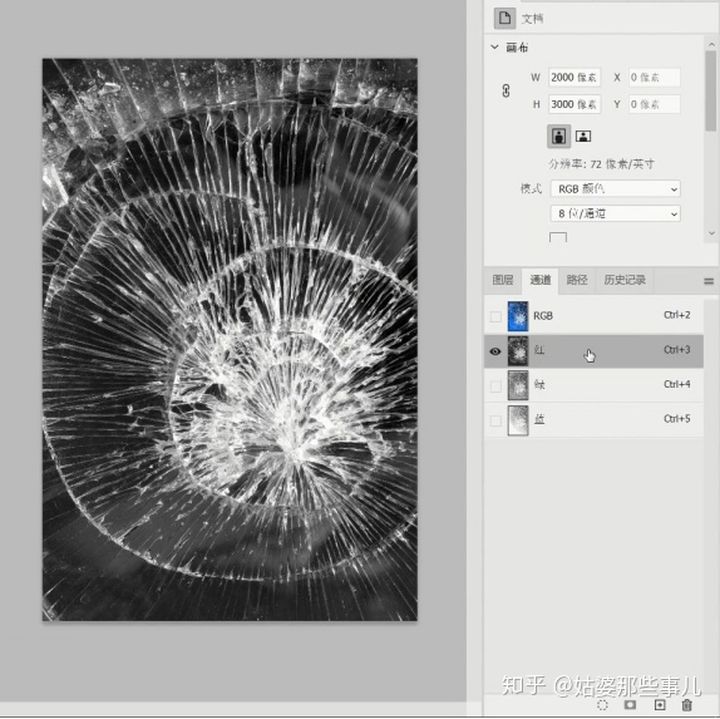Switch to the 图层 layers tab

[x=502, y=280]
